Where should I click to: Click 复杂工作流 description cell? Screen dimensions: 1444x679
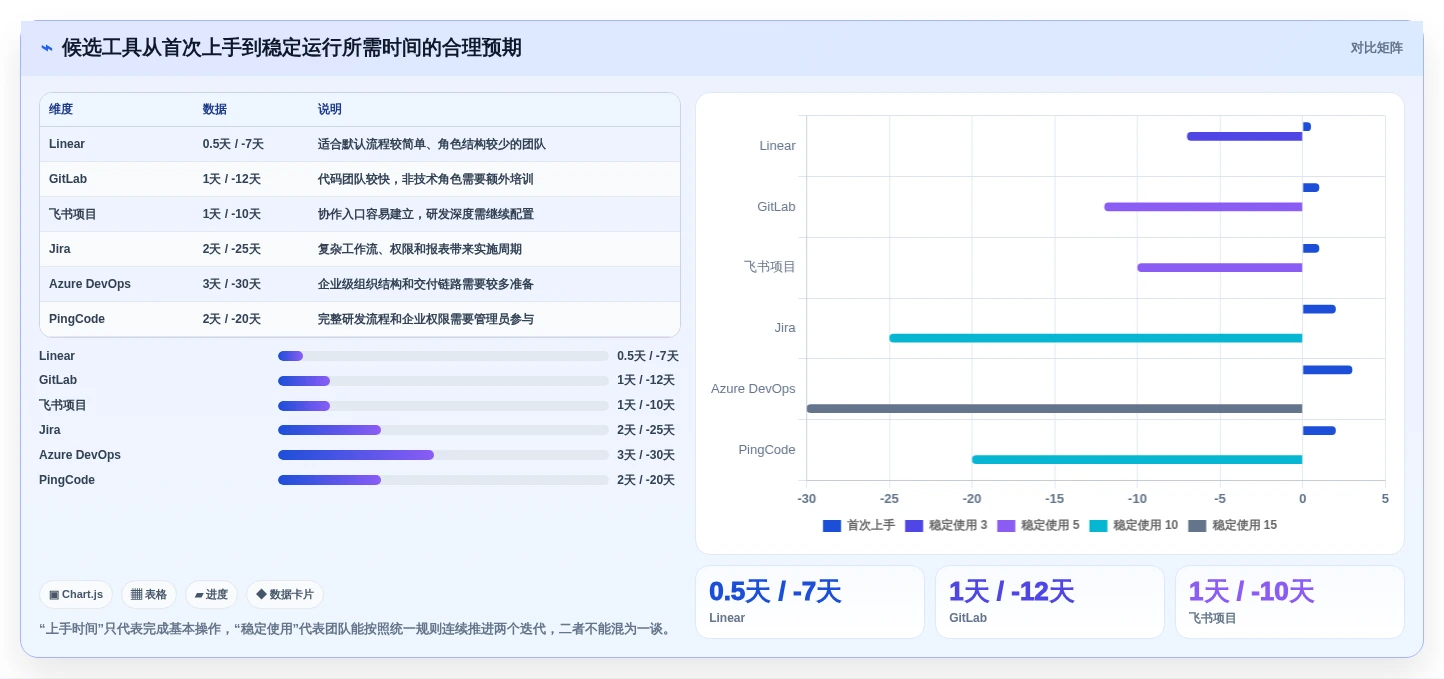tap(420, 249)
